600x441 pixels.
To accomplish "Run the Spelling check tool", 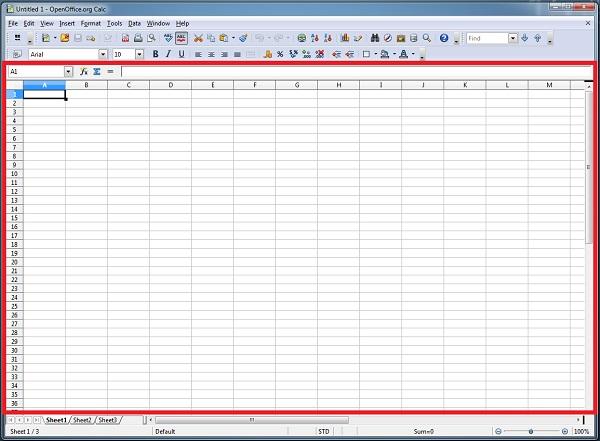I will click(x=168, y=38).
